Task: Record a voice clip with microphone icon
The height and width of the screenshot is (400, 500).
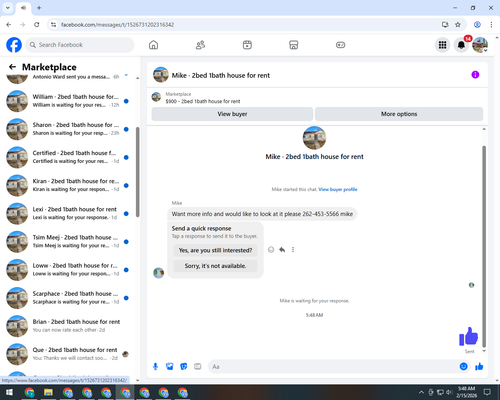Action: [155, 367]
